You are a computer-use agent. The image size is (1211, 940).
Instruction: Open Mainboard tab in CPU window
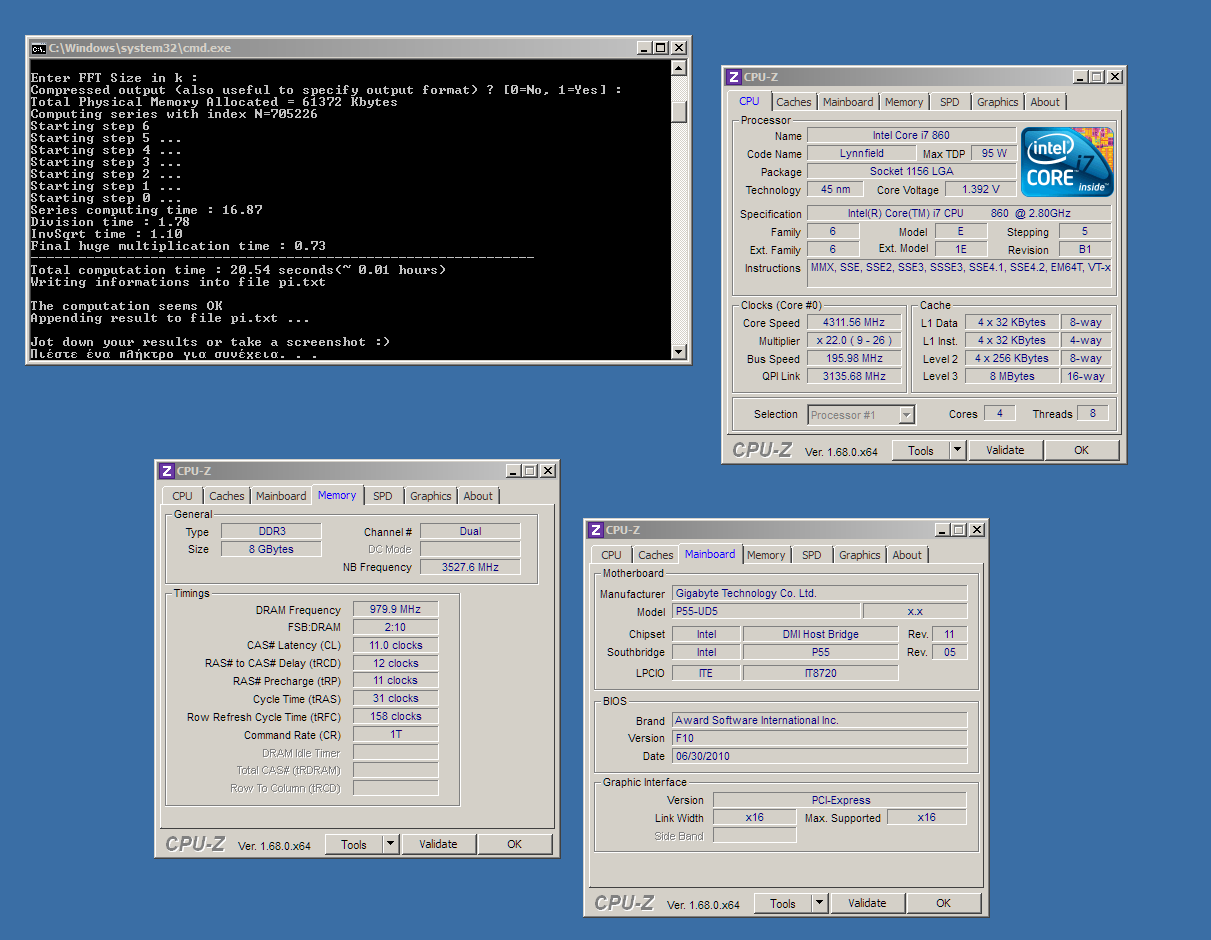[848, 102]
